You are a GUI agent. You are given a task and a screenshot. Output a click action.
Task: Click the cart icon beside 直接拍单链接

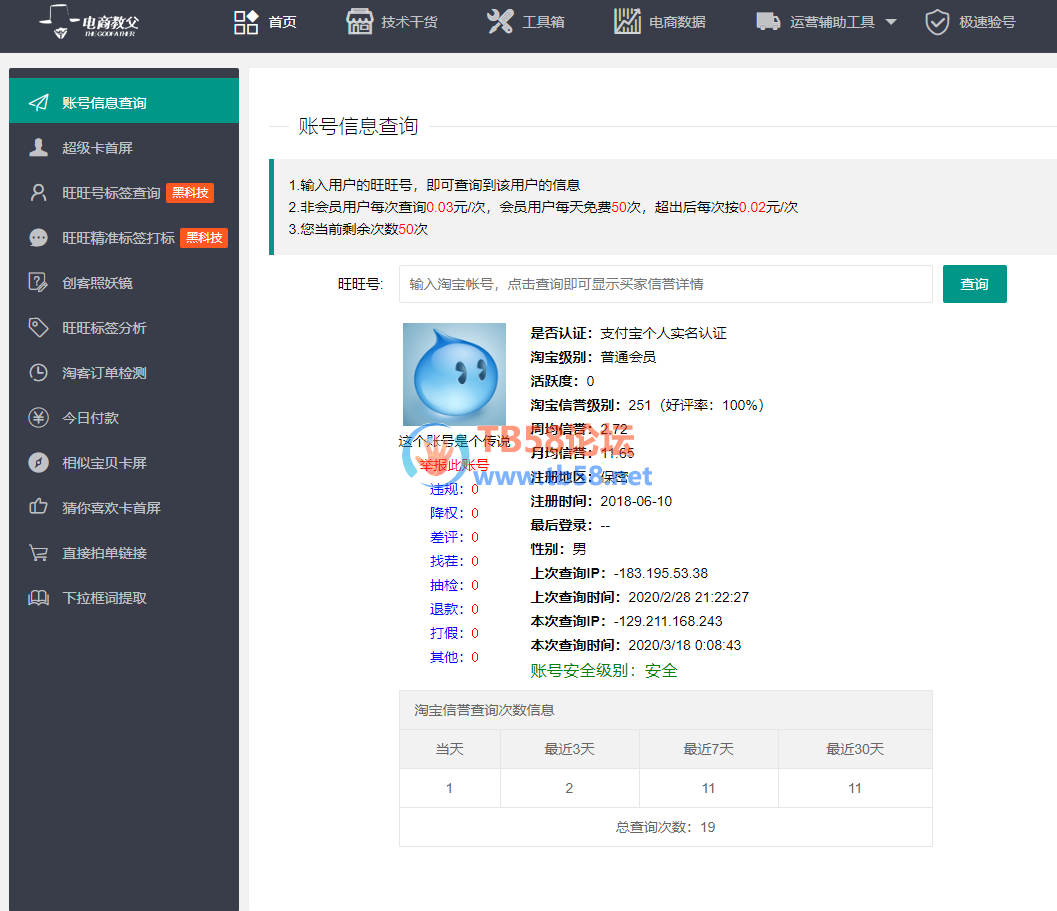pos(38,553)
